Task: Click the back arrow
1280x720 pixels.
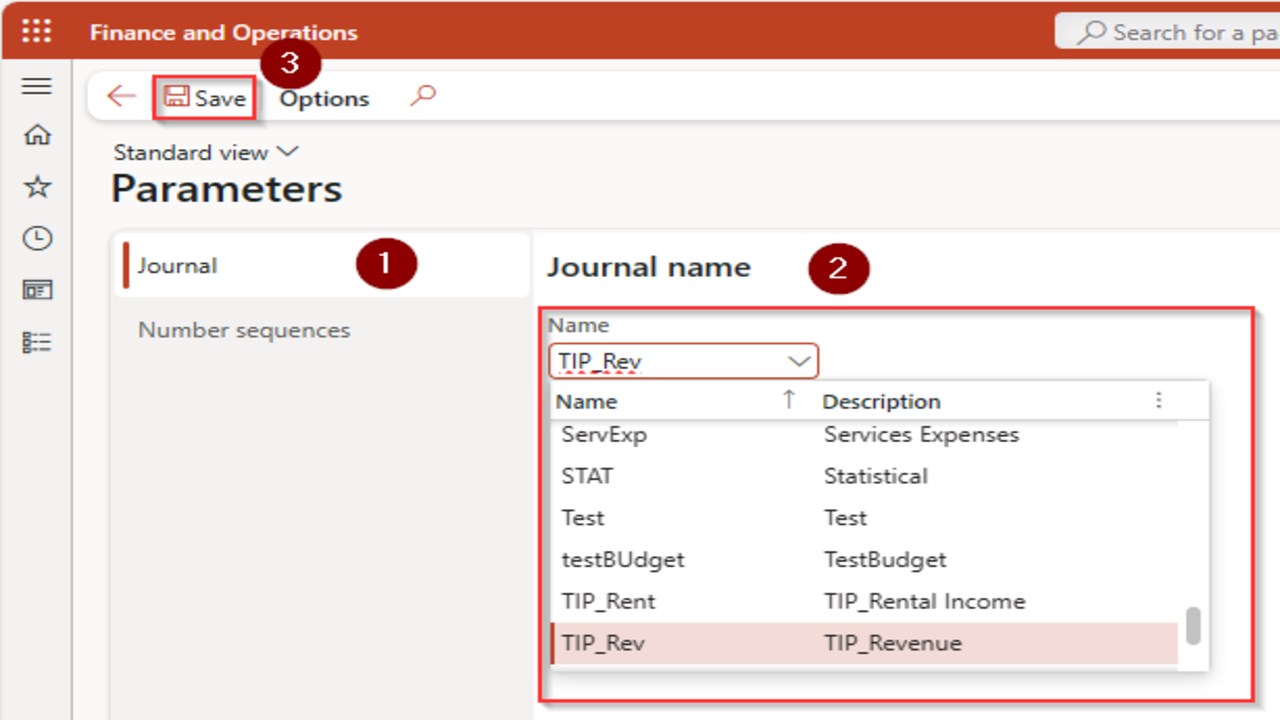Action: click(x=121, y=96)
